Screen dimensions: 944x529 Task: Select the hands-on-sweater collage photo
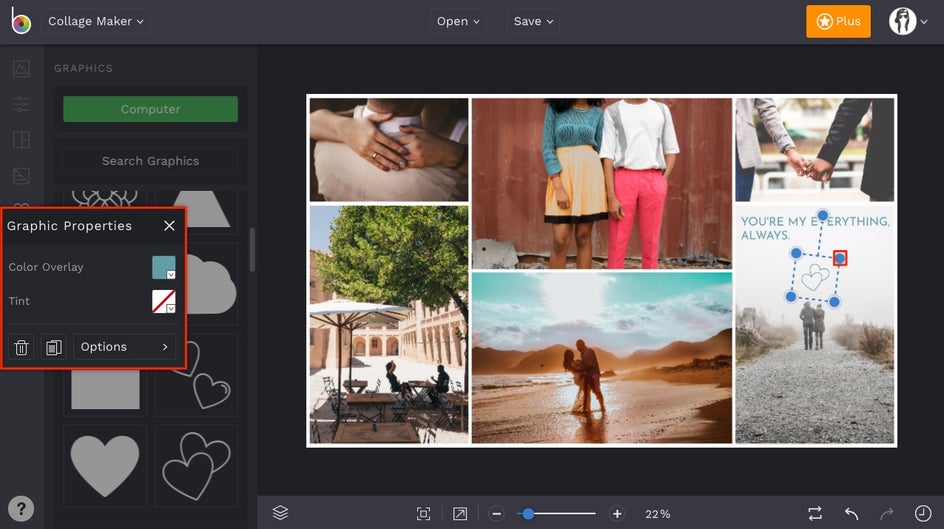[389, 149]
